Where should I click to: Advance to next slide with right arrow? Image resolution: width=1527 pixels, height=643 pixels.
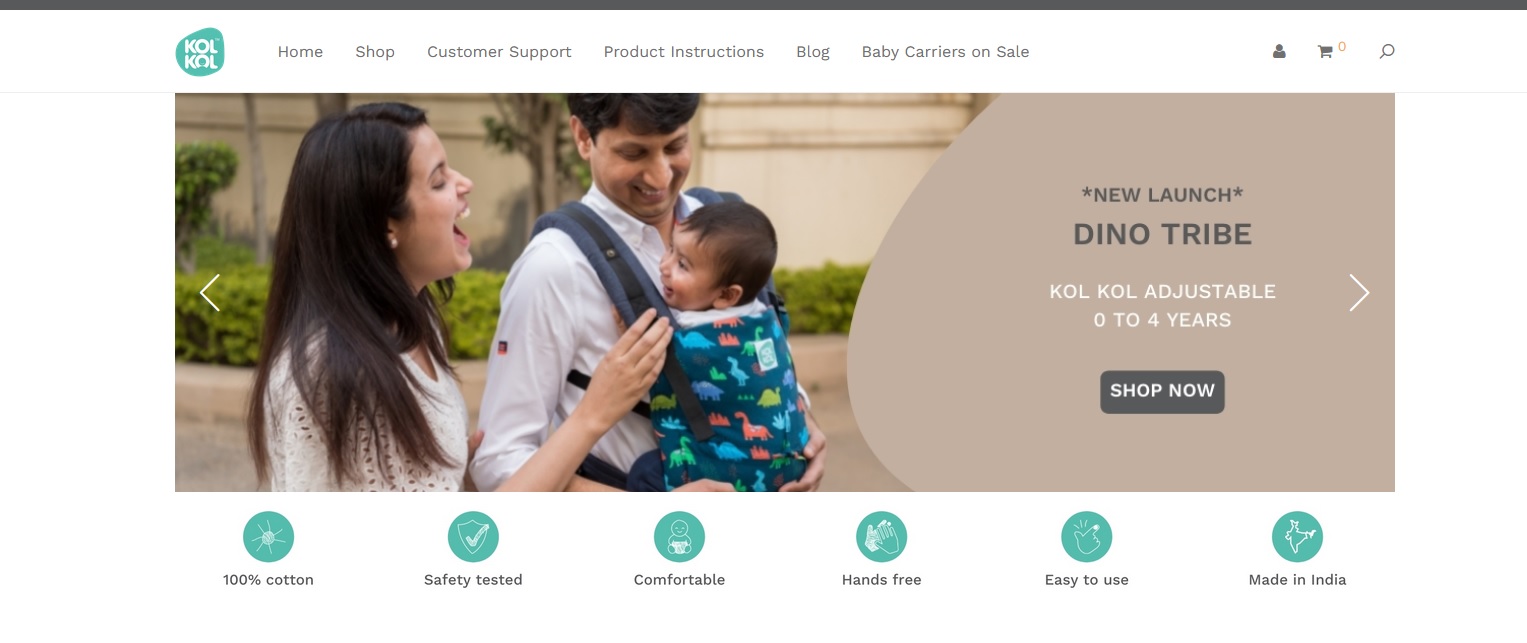point(1359,293)
